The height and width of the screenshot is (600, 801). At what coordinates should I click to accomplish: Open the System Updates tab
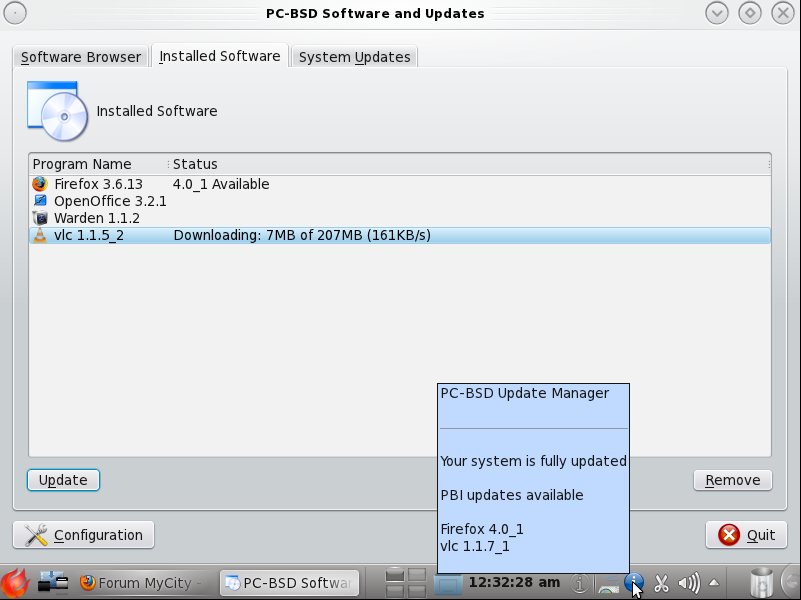coord(354,57)
